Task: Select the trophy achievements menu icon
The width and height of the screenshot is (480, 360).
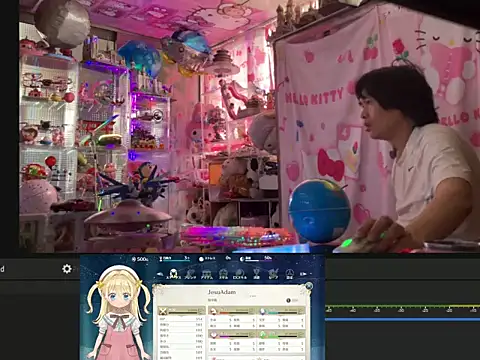Action: point(256,274)
